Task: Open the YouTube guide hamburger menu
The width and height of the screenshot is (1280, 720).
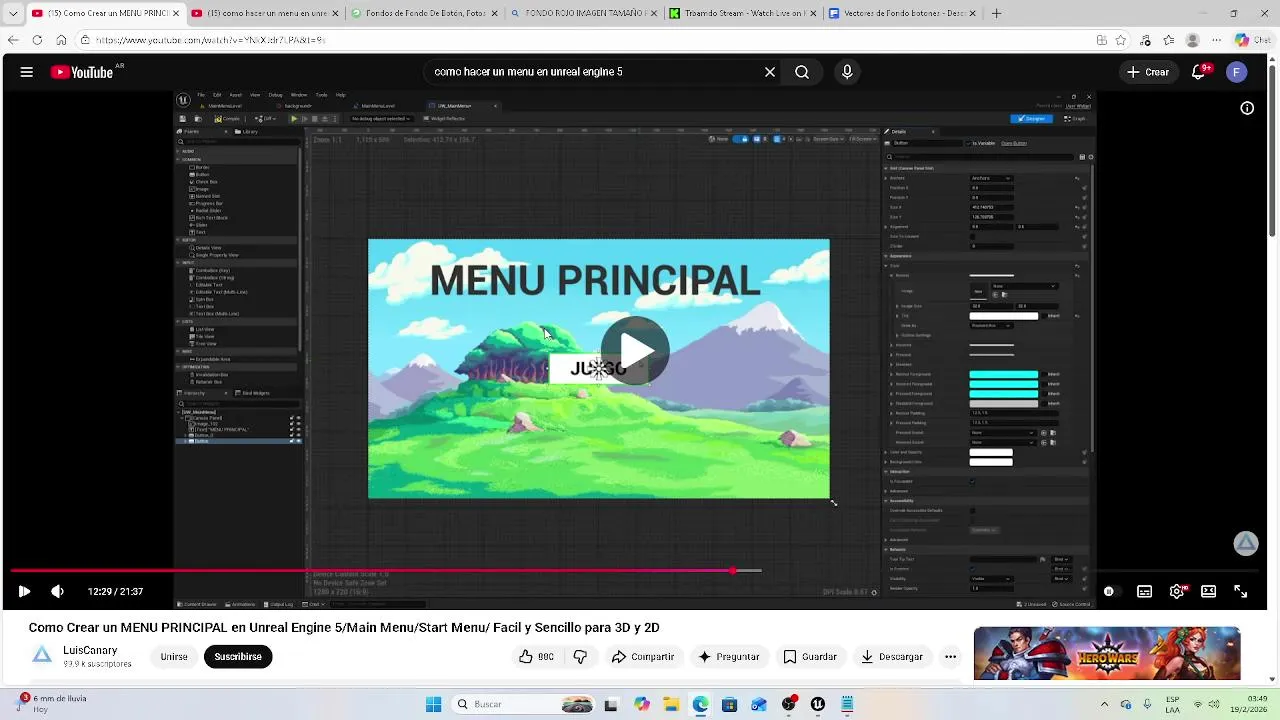Action: (27, 72)
